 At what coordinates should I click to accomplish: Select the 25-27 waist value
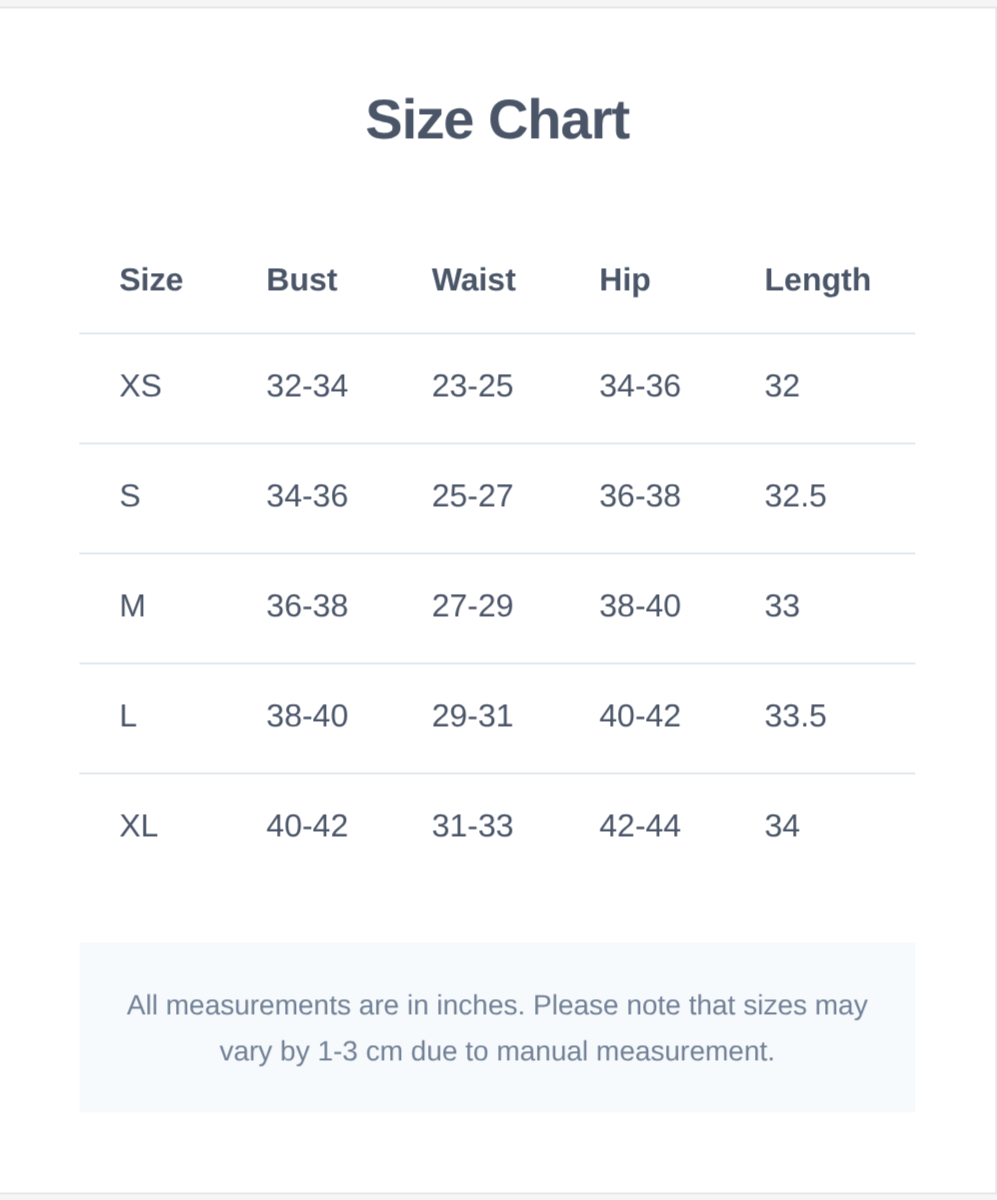click(x=472, y=496)
